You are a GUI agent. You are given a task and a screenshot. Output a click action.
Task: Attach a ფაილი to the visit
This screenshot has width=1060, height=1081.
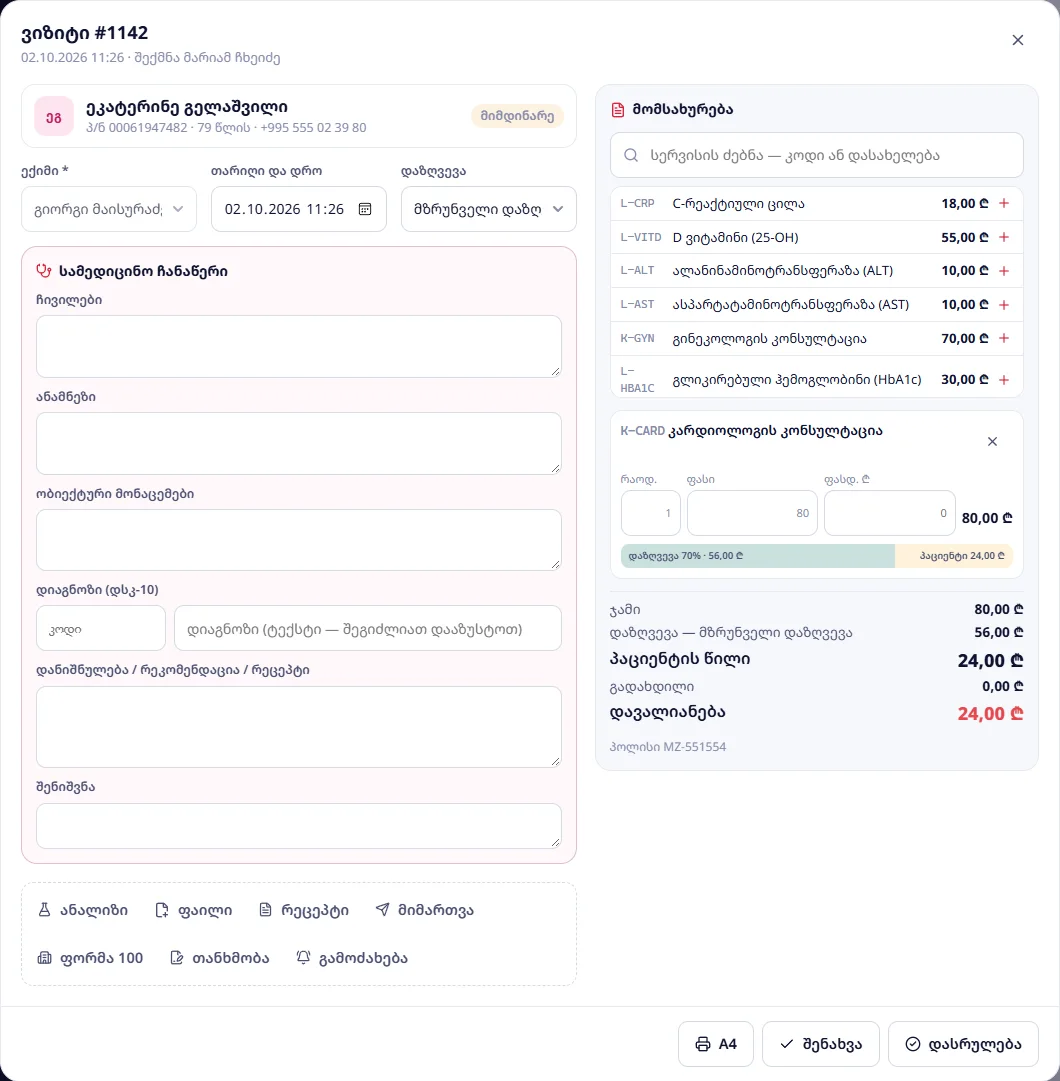[194, 910]
